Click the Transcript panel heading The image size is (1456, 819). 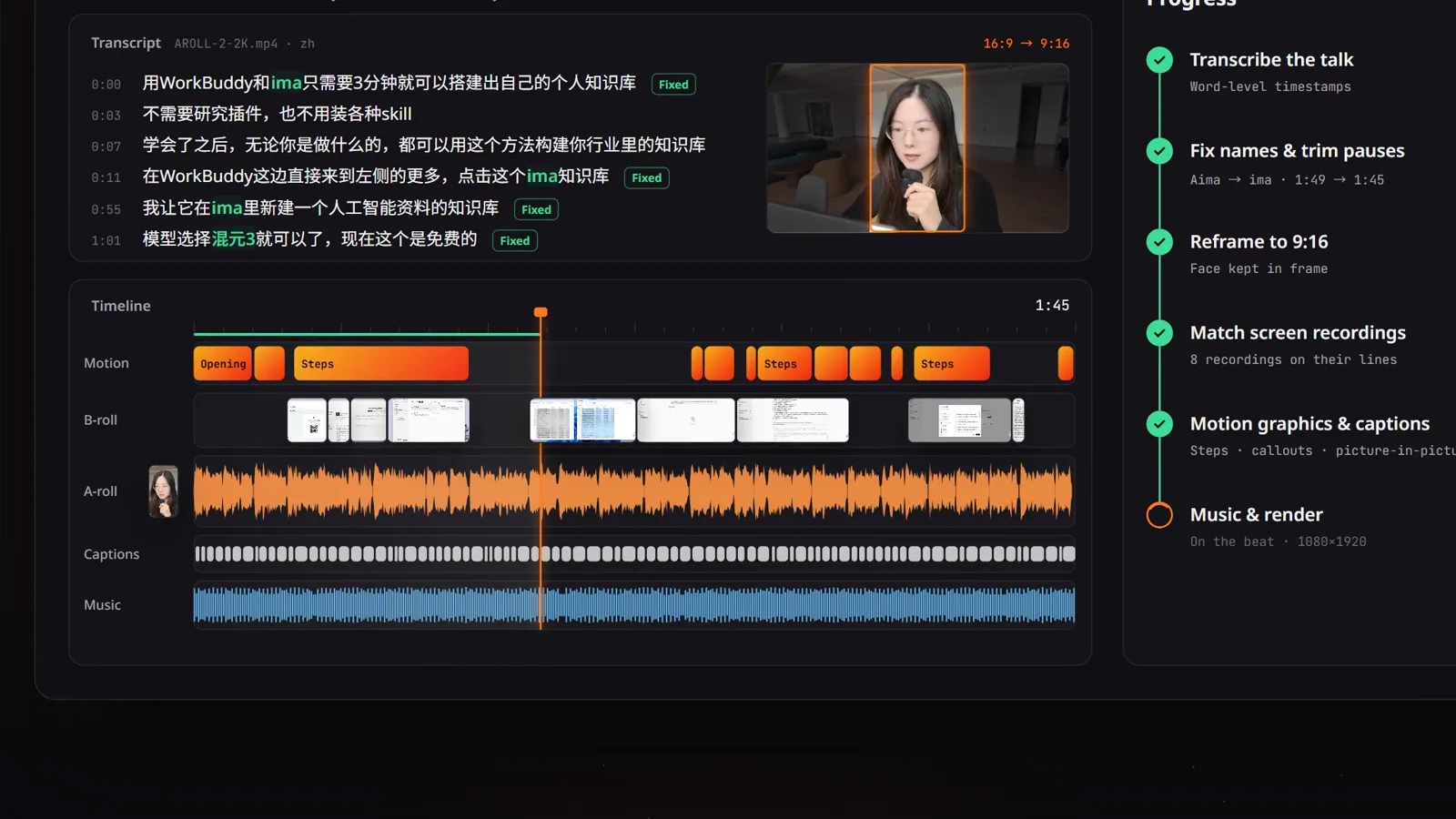pos(126,43)
